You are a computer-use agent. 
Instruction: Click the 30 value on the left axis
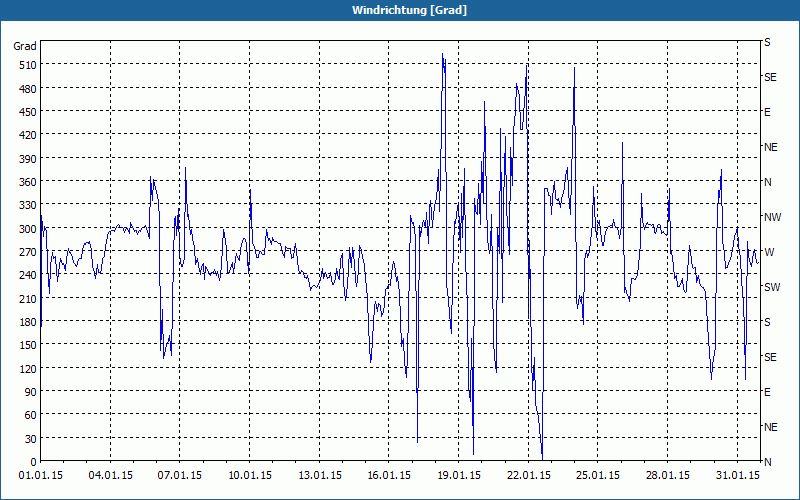[31, 439]
